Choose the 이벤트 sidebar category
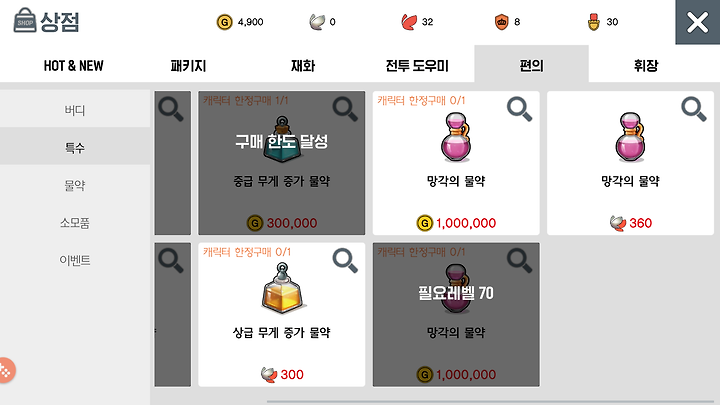Viewport: 720px width, 405px height. [75, 260]
